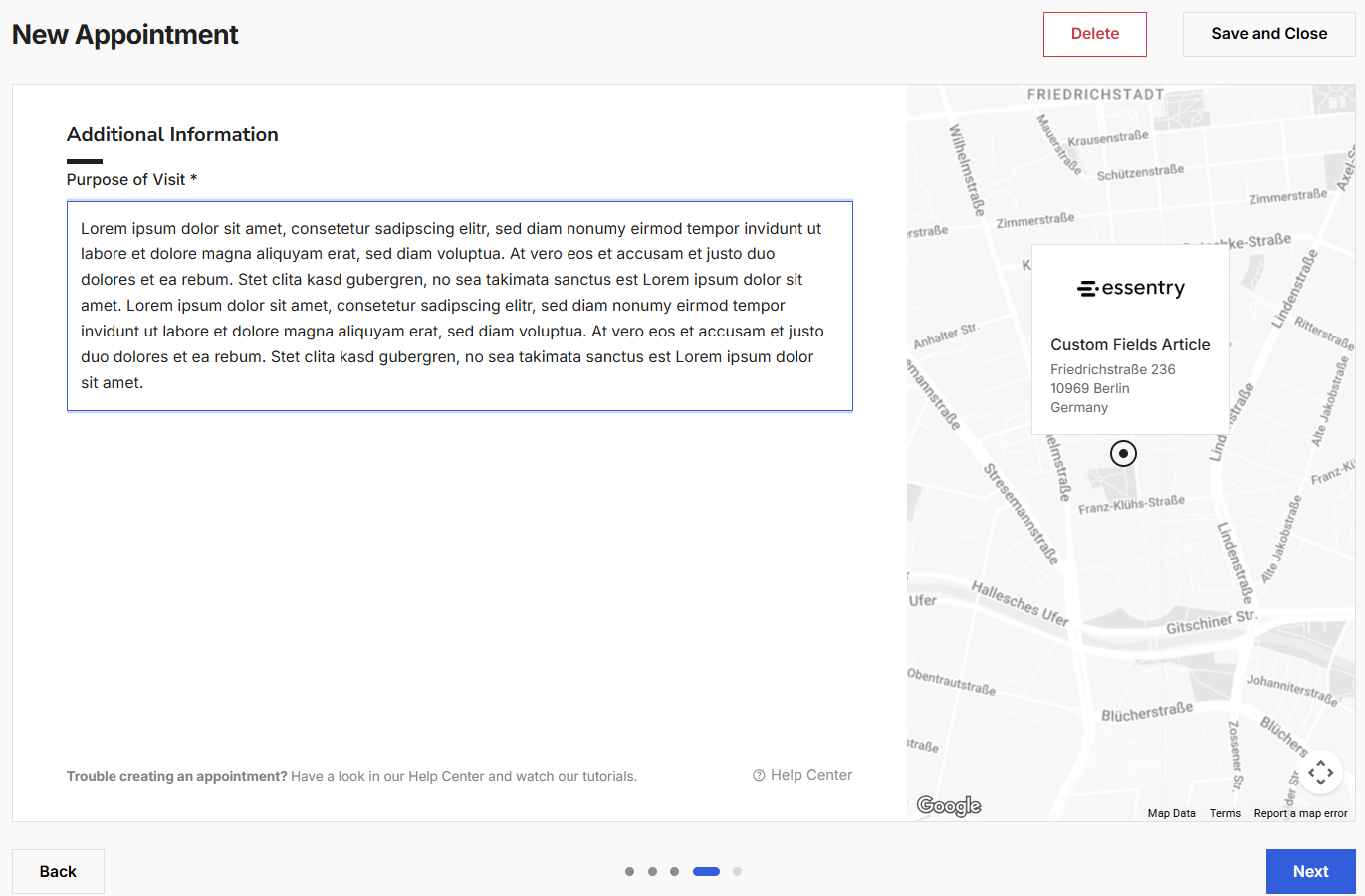Click the Custom Fields Article info card
The image size is (1365, 896).
[1130, 339]
